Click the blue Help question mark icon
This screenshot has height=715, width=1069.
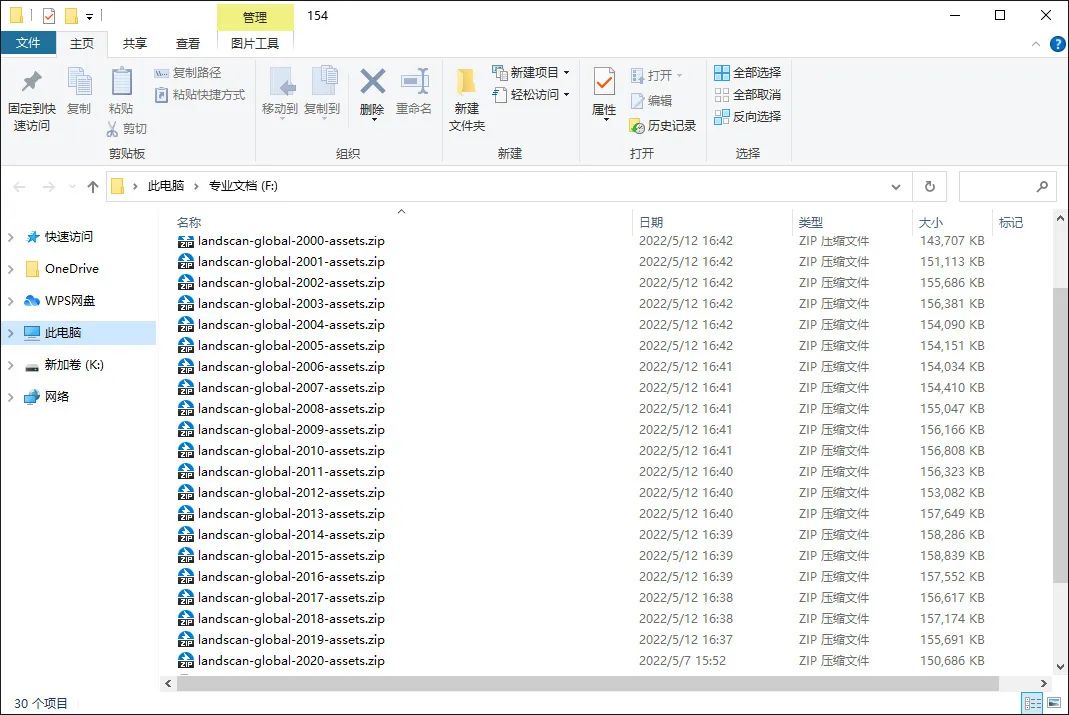pyautogui.click(x=1057, y=44)
